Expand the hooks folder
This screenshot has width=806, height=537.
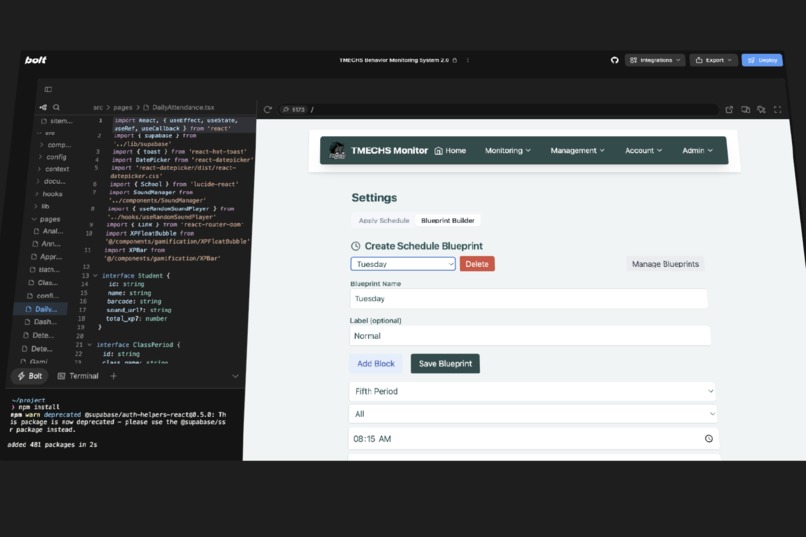pyautogui.click(x=49, y=194)
